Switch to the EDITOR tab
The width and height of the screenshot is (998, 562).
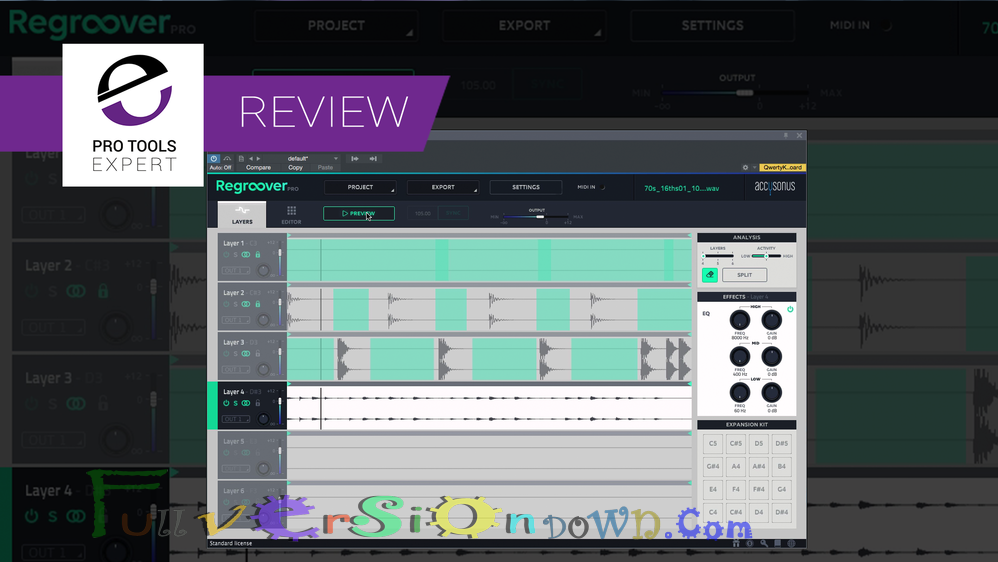[x=291, y=215]
